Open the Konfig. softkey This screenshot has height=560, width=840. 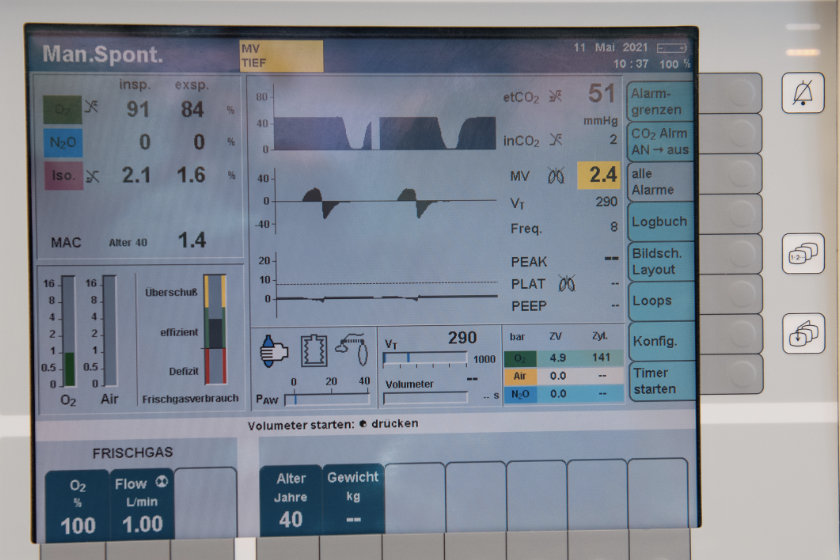click(x=661, y=341)
